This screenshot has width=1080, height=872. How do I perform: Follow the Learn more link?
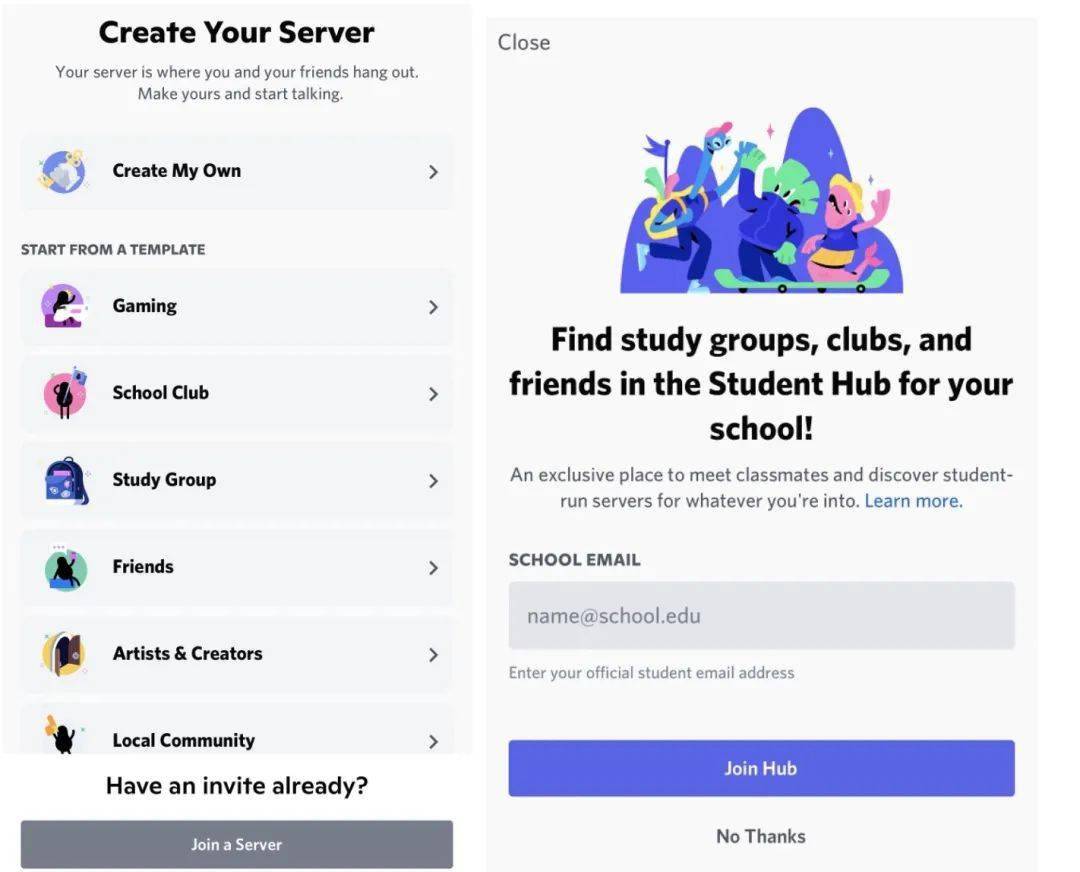pyautogui.click(x=913, y=501)
